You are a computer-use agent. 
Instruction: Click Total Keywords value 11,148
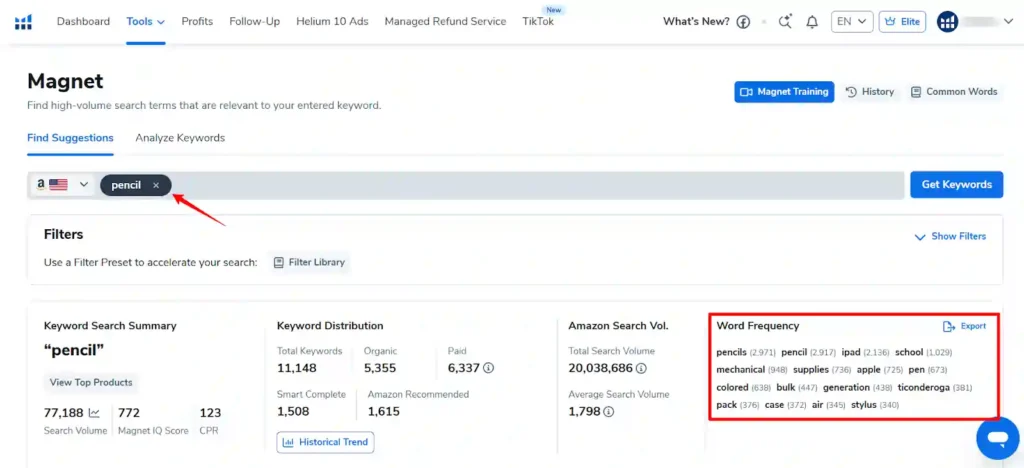[296, 368]
